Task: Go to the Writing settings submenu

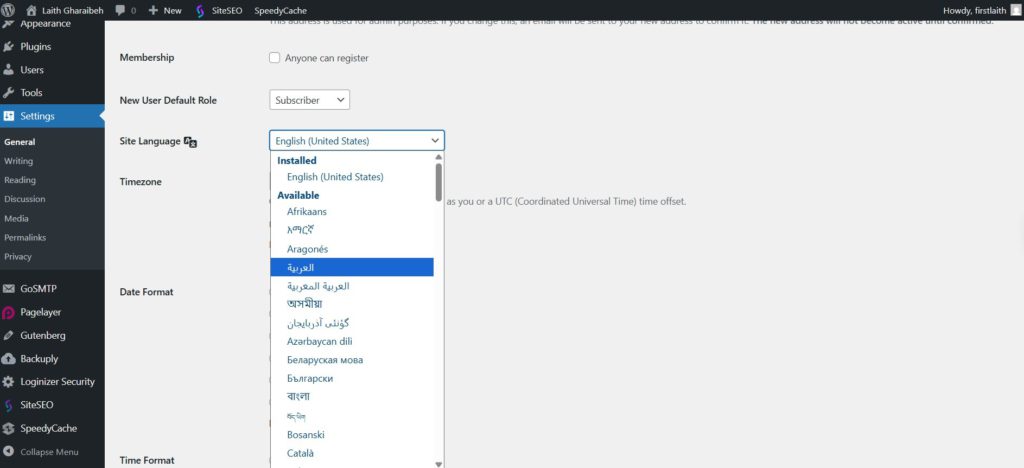Action: 19,161
